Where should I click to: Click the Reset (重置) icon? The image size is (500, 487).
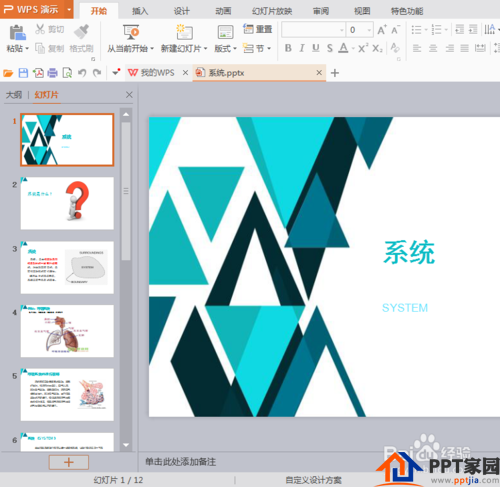point(248,29)
